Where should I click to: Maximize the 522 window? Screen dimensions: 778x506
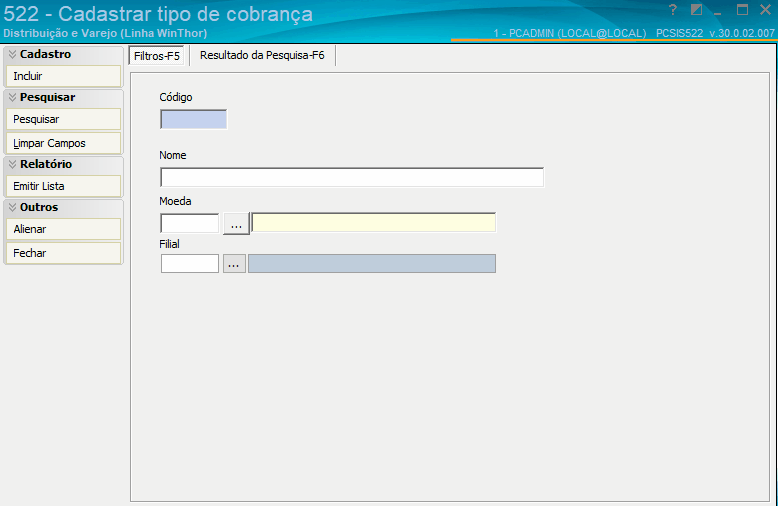(x=742, y=9)
